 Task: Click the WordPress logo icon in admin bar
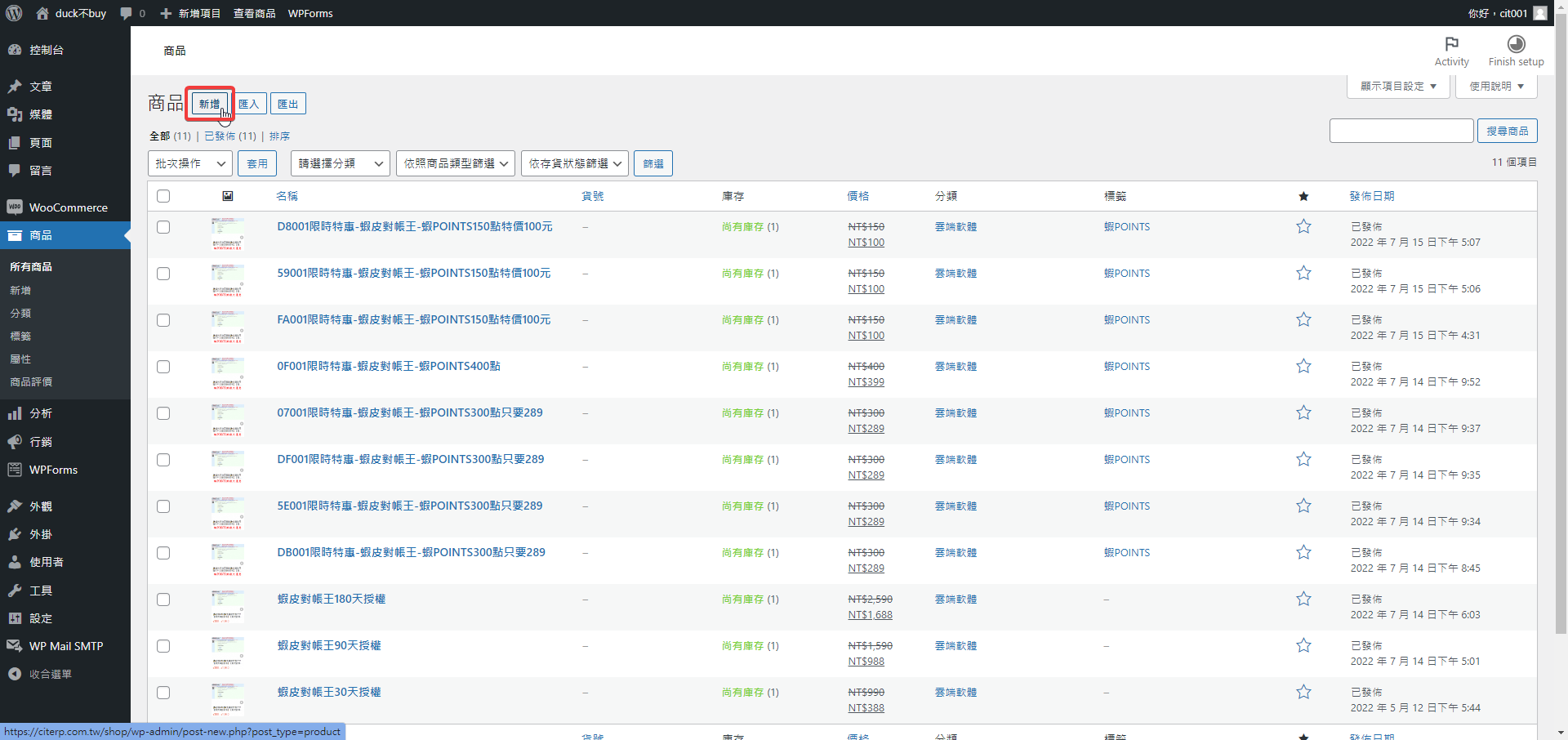click(14, 13)
